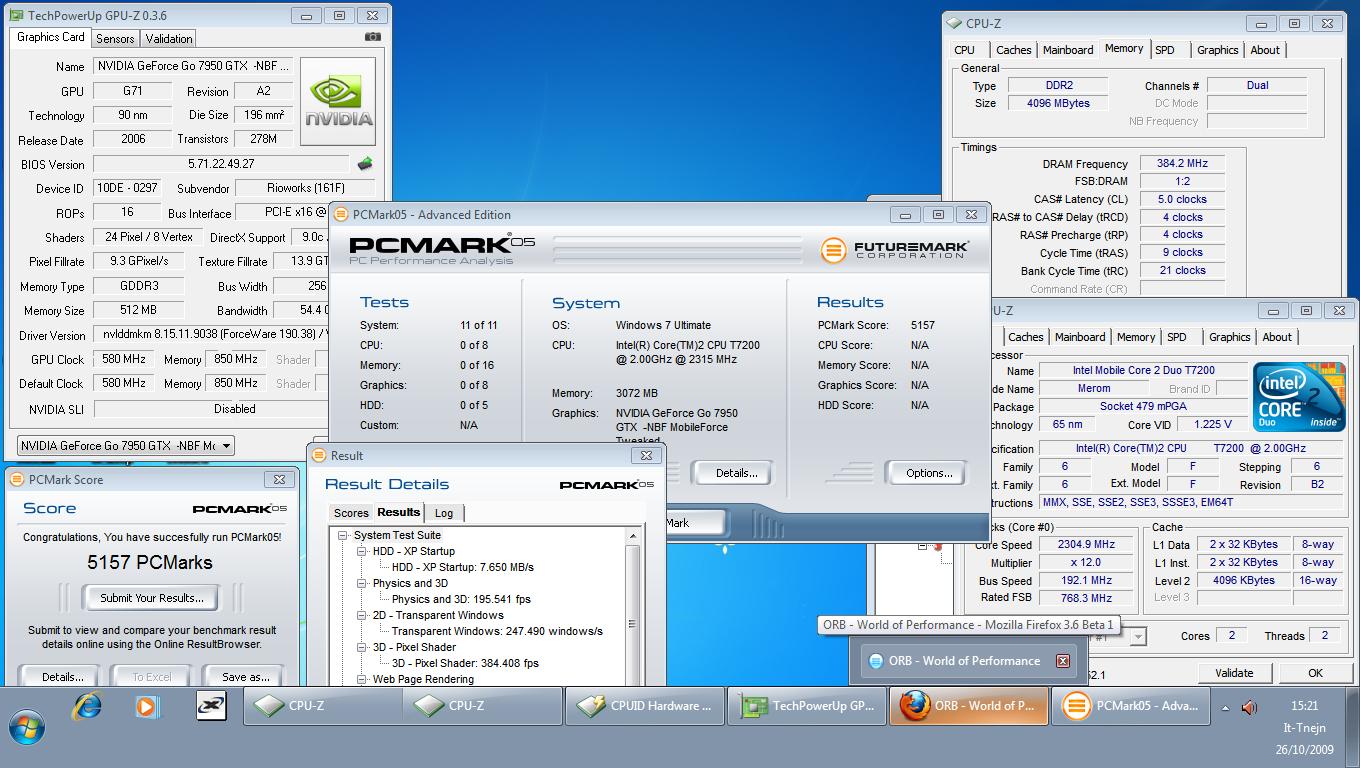The height and width of the screenshot is (768, 1360).
Task: Click the 5157 PCMarks score text
Action: (x=150, y=562)
